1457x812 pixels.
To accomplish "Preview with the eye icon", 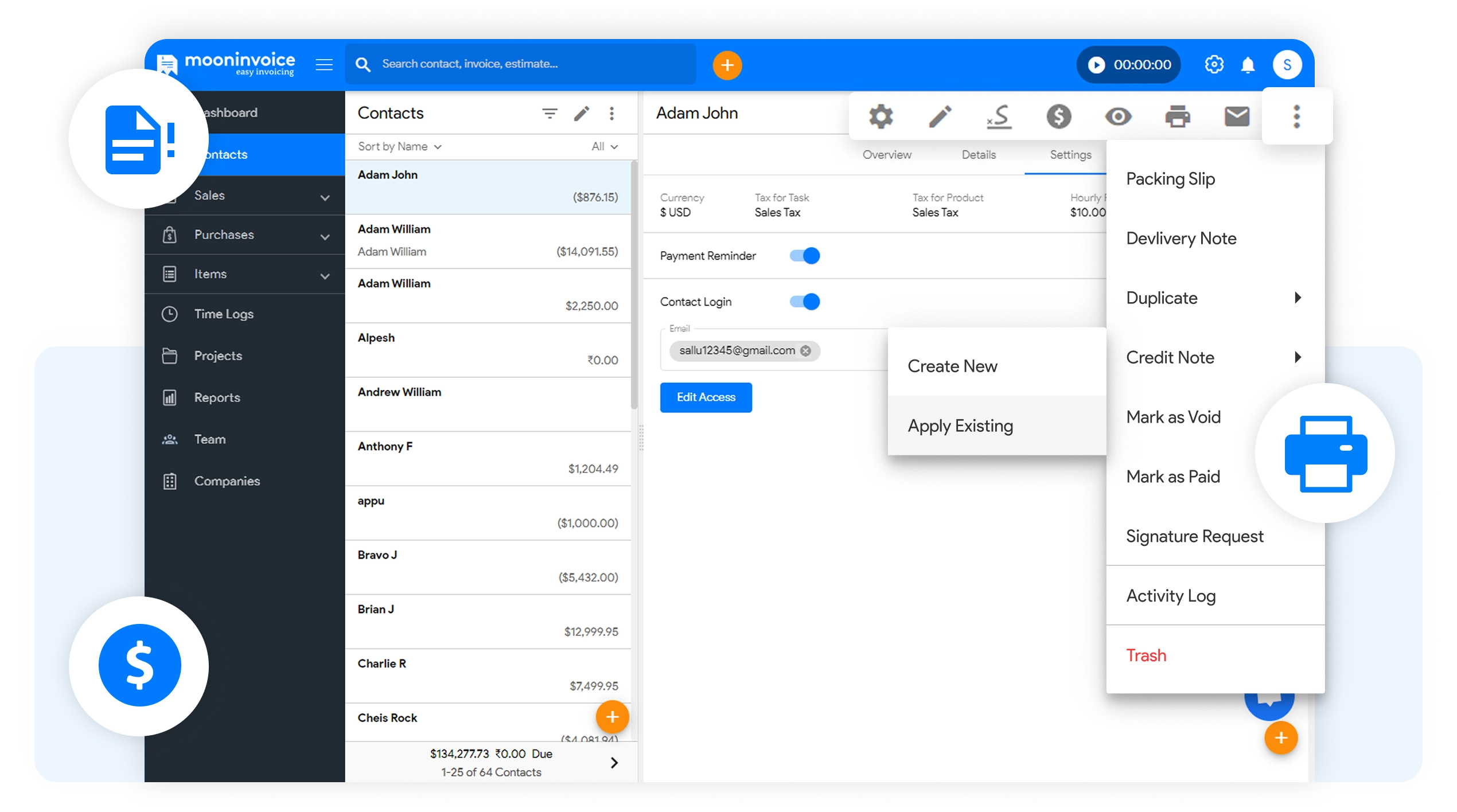I will pos(1118,116).
